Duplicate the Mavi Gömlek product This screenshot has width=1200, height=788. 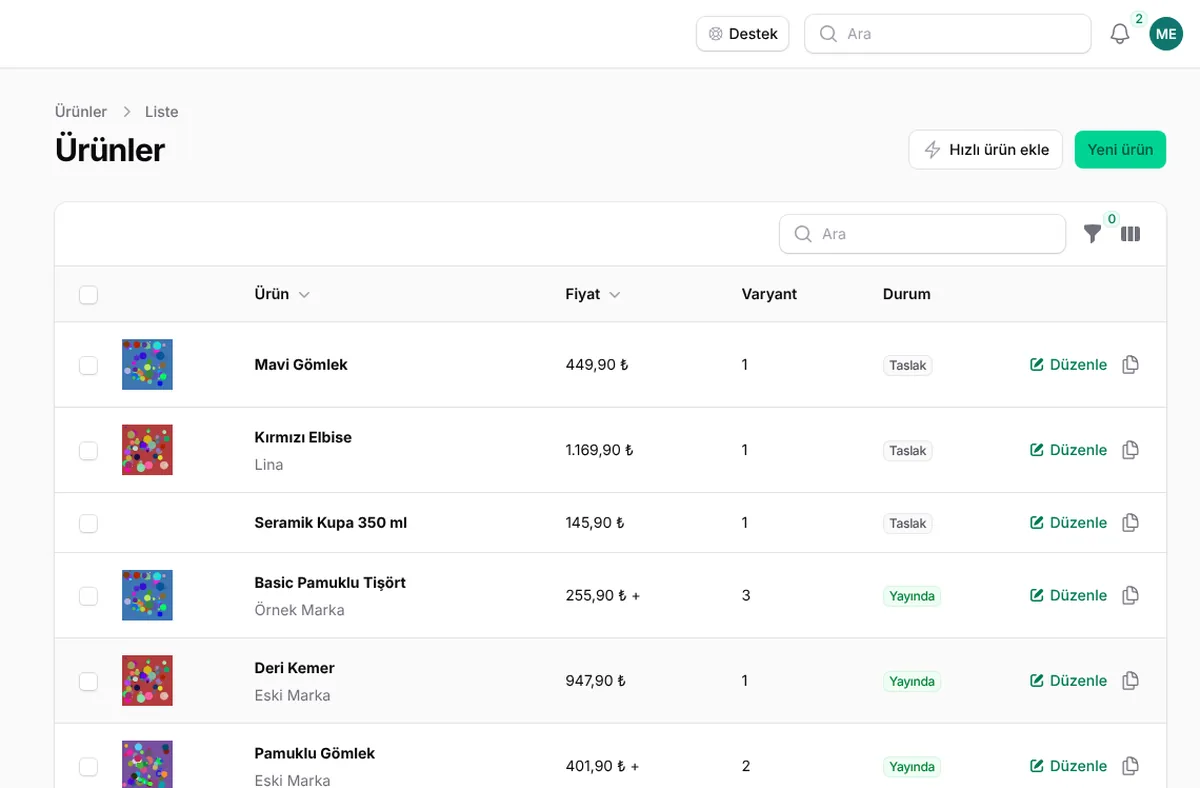[x=1130, y=365]
